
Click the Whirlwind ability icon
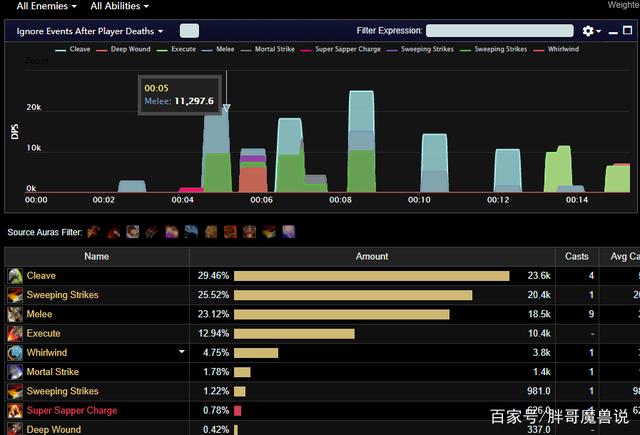15,353
